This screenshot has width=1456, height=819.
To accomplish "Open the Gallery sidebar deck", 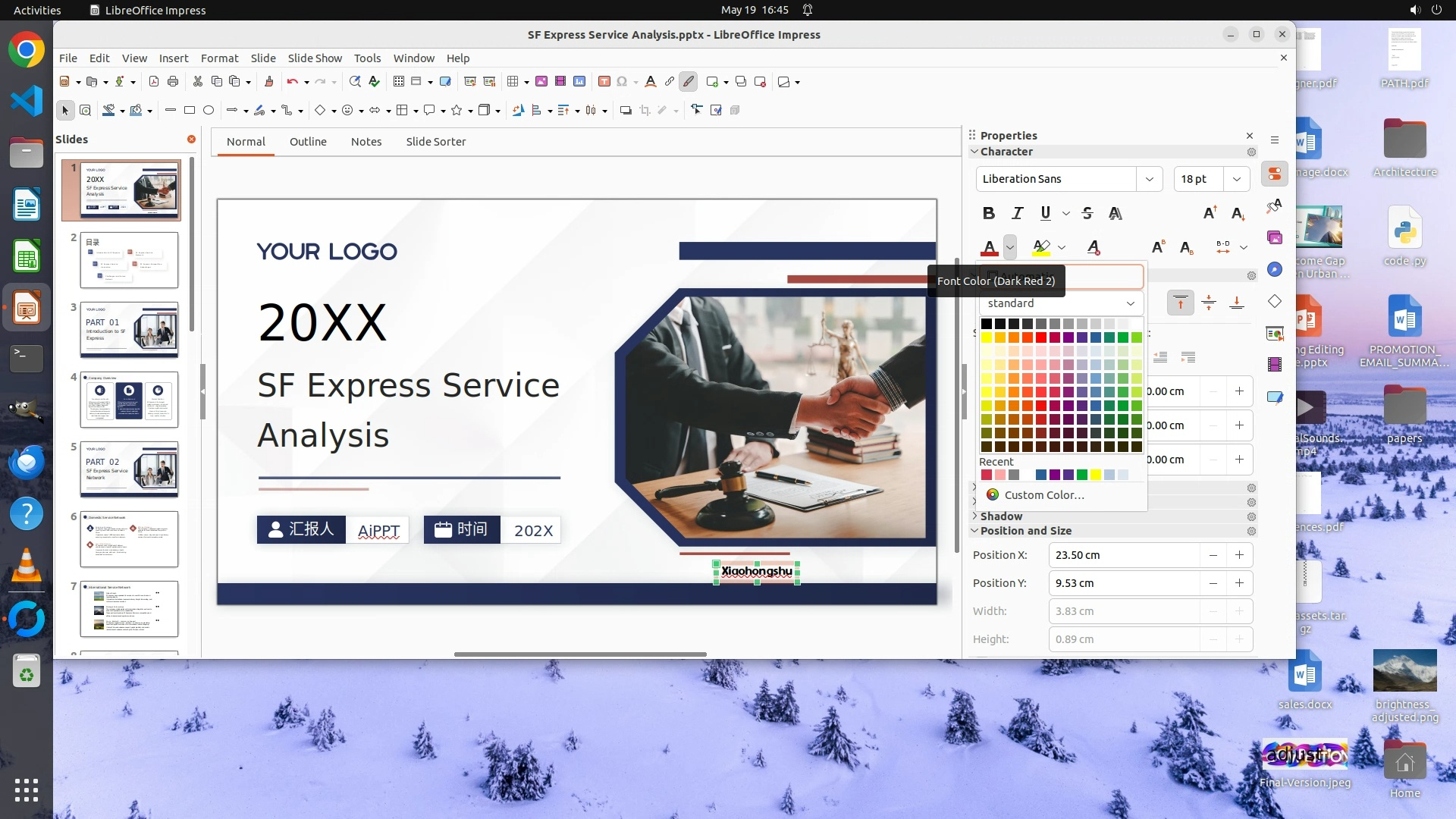I will click(1275, 238).
